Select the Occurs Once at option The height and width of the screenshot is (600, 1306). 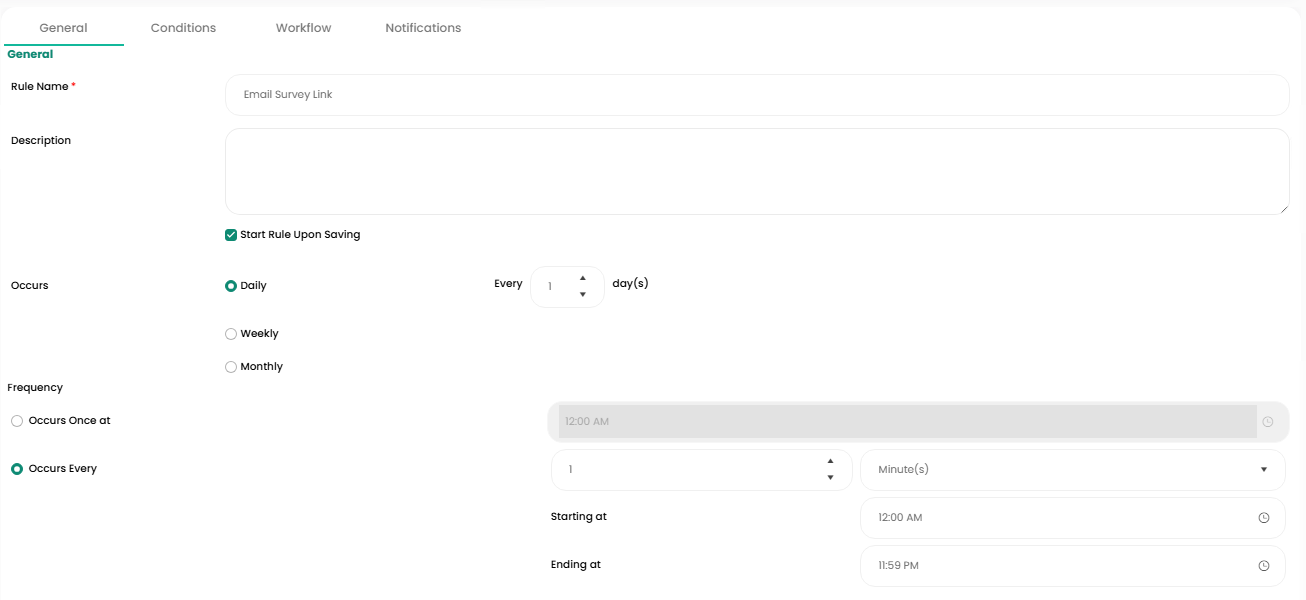(17, 421)
